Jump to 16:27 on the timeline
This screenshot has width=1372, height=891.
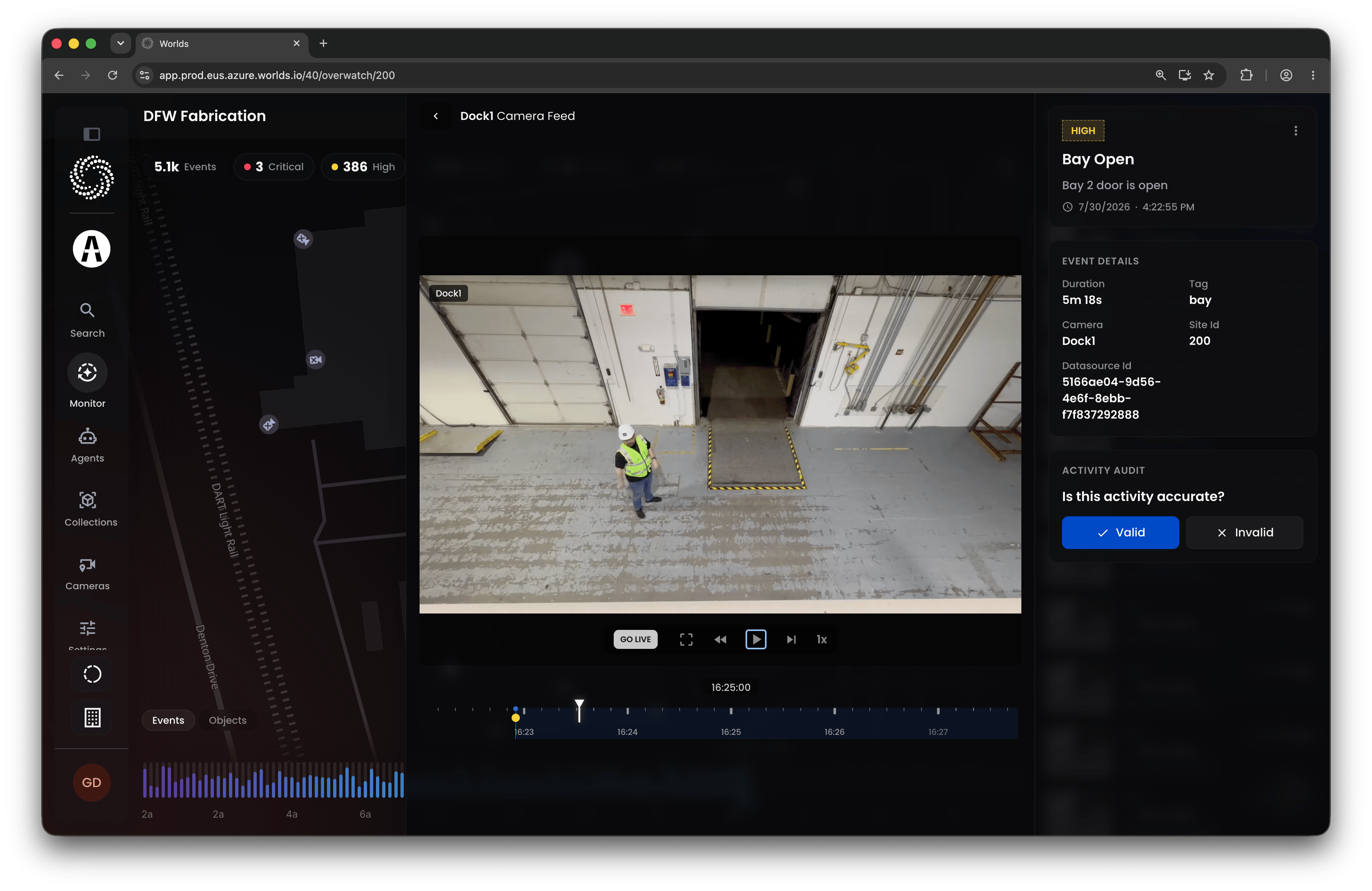click(938, 732)
